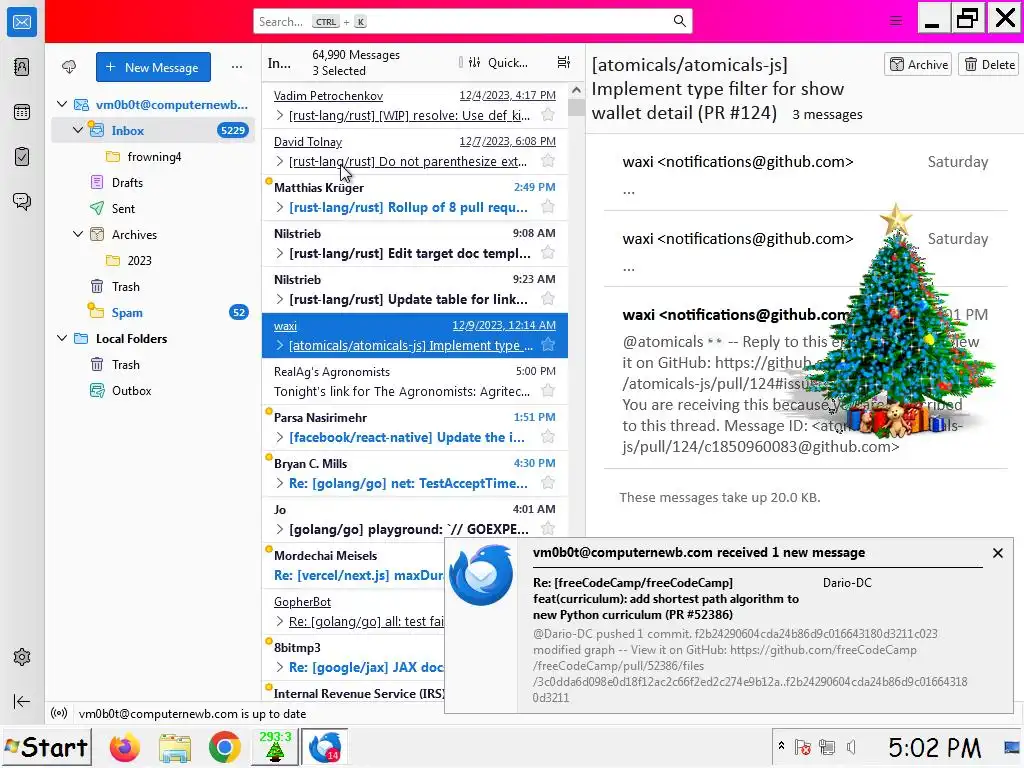Click the taskbar clock

point(934,747)
